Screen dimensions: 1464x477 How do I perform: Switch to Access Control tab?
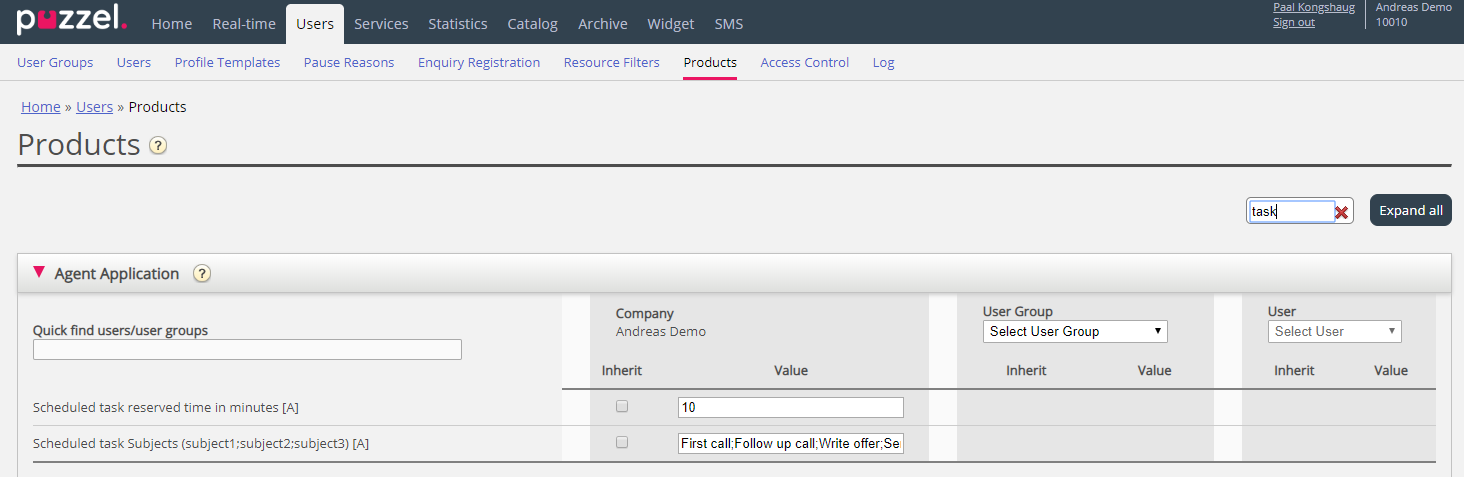tap(804, 62)
